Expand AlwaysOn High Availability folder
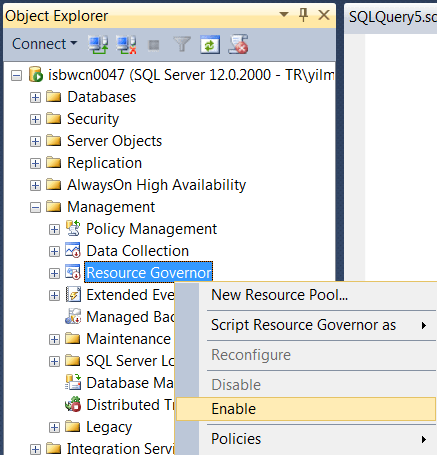The width and height of the screenshot is (437, 455). (35, 185)
